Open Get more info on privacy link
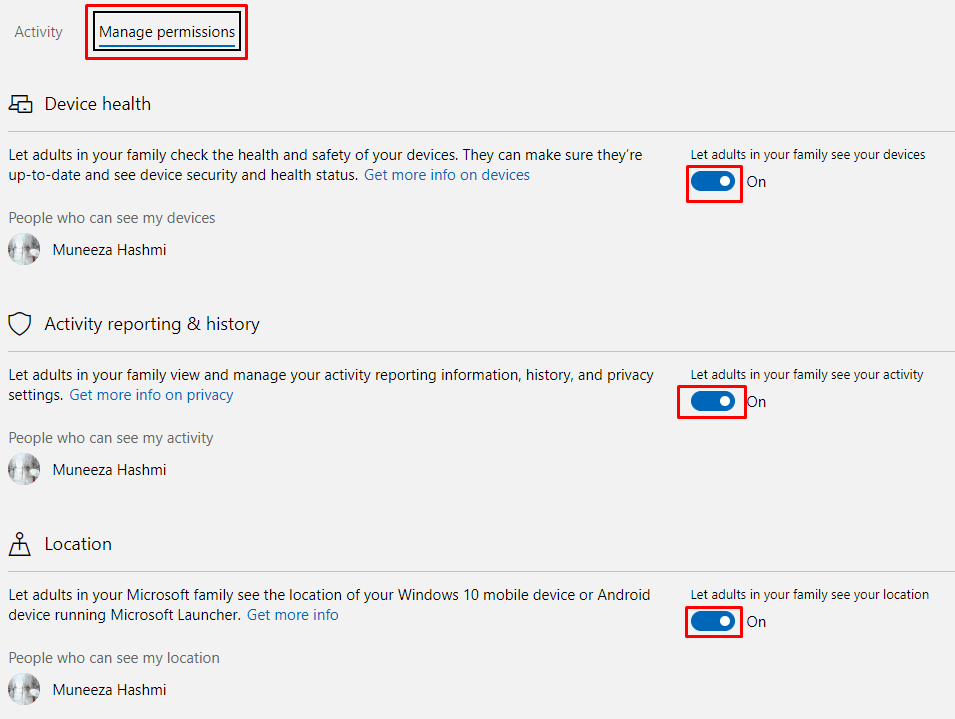Viewport: 955px width, 719px height. point(151,395)
